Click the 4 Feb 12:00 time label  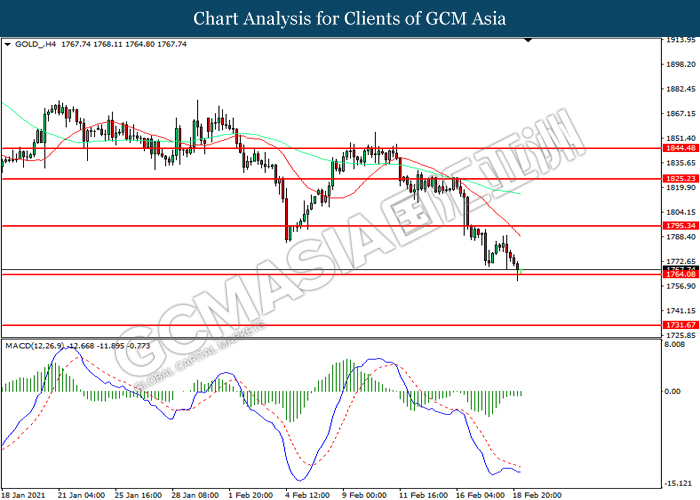click(x=308, y=495)
